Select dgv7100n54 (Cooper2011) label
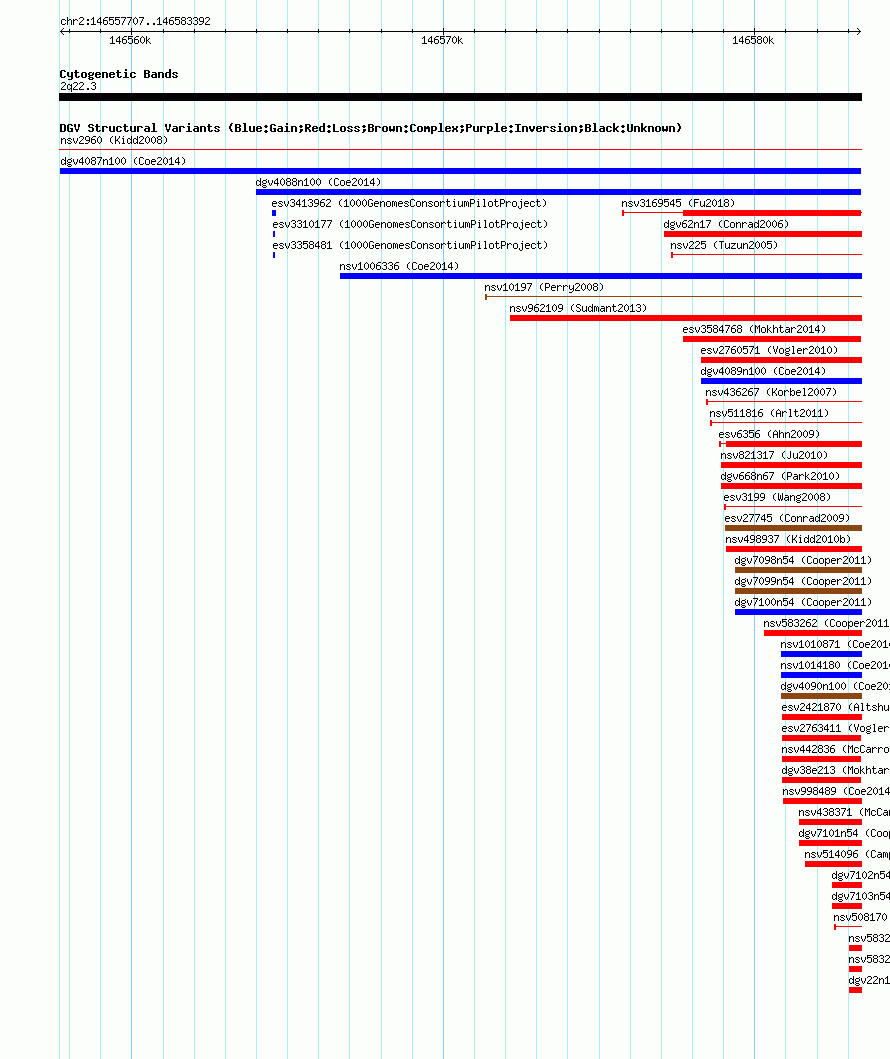 click(x=803, y=602)
